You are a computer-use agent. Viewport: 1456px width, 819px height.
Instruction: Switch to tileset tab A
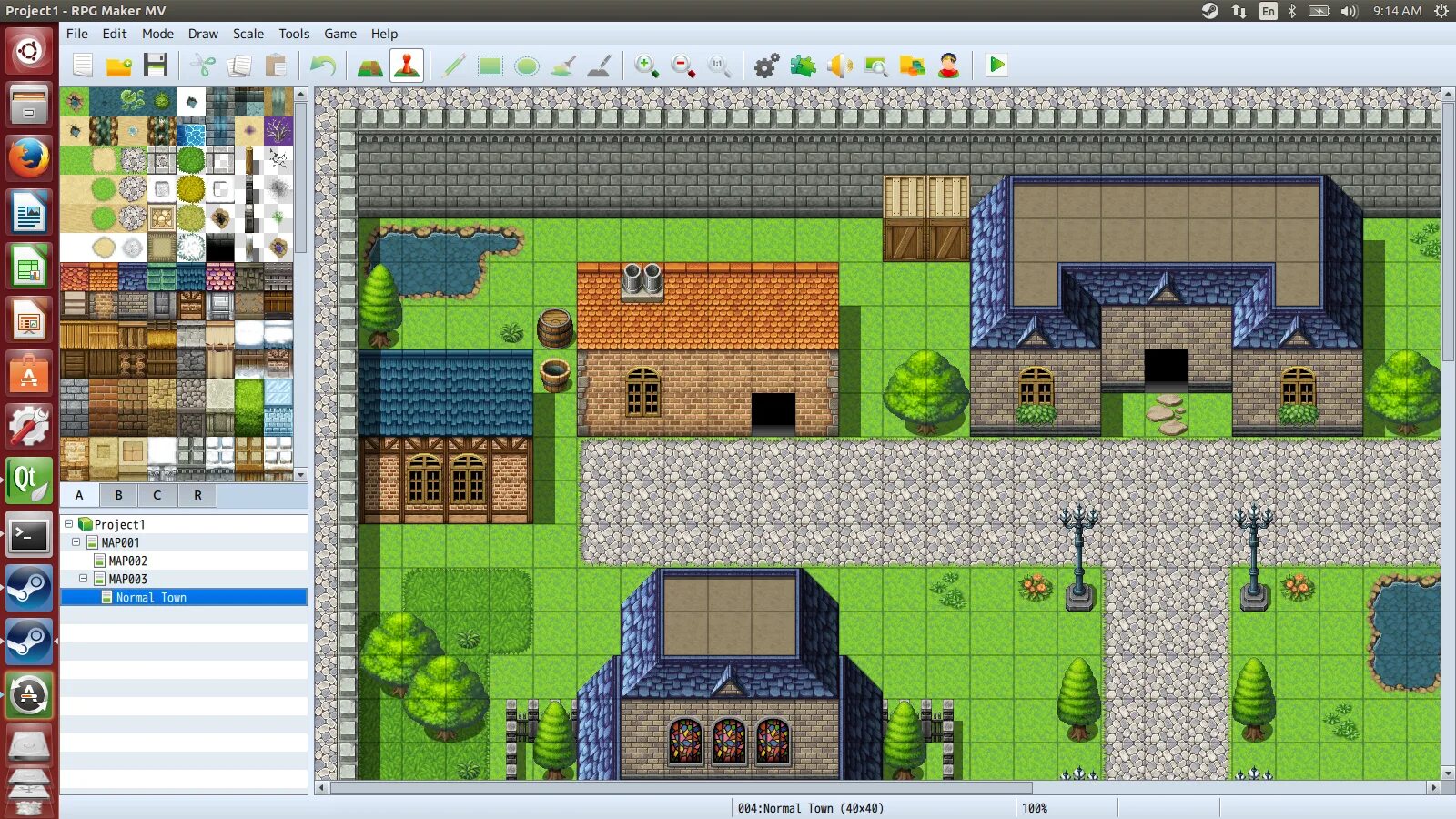[79, 495]
